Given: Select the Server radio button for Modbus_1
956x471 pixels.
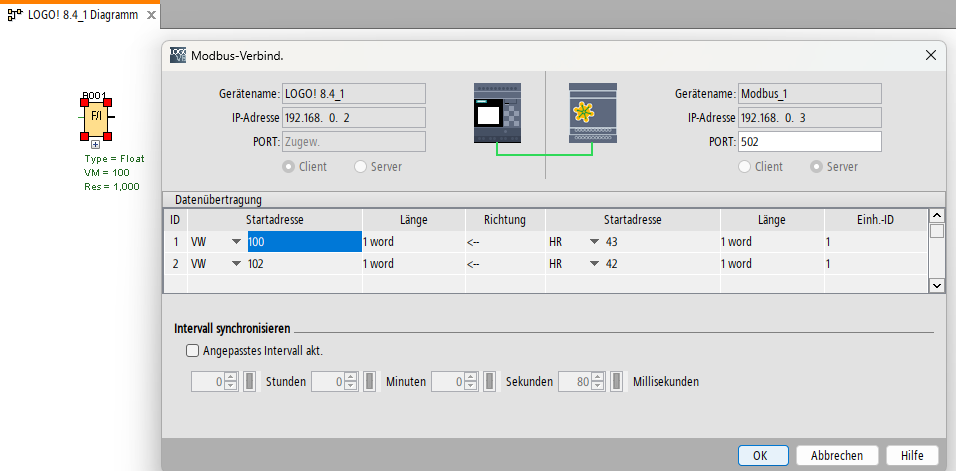Looking at the screenshot, I should (816, 167).
